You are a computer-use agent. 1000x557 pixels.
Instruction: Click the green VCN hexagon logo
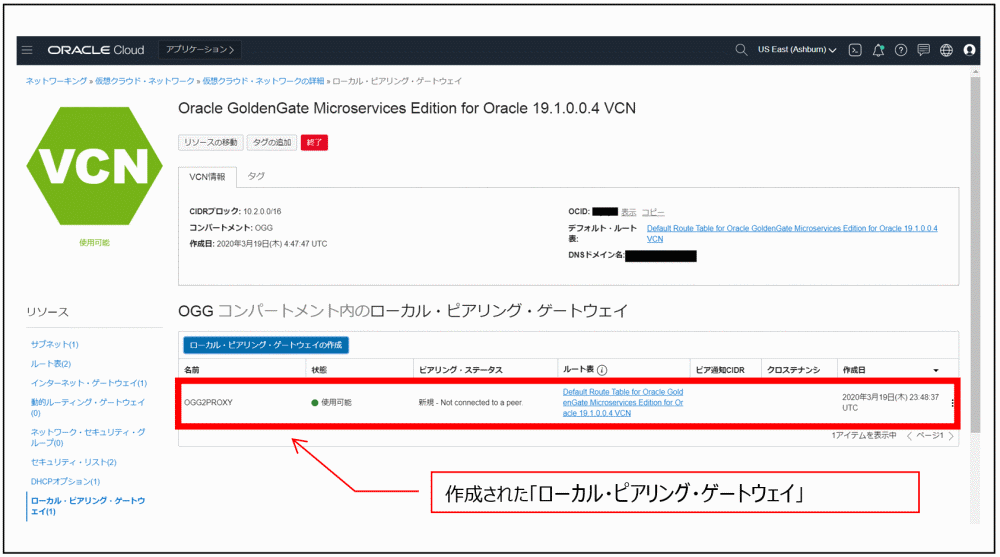tap(94, 166)
